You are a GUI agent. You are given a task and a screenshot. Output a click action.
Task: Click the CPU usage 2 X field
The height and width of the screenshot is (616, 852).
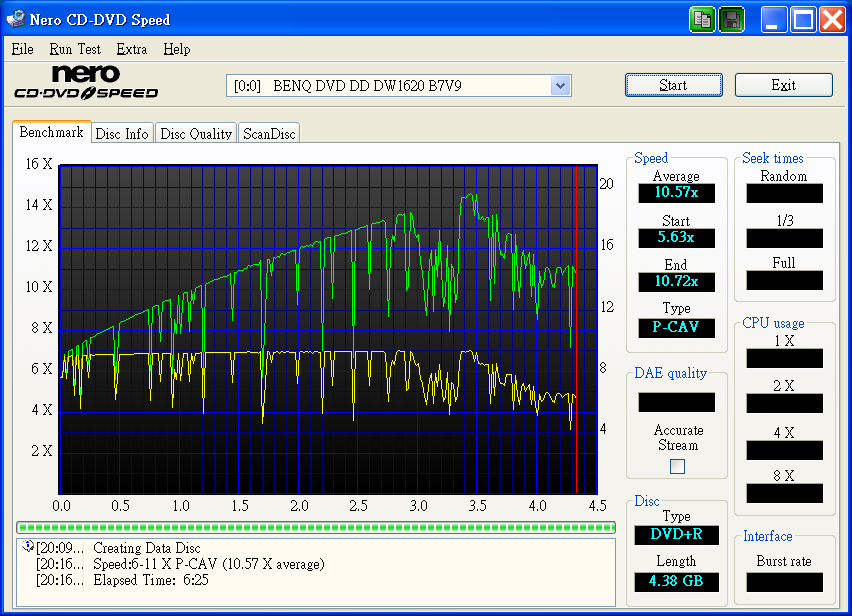click(785, 404)
